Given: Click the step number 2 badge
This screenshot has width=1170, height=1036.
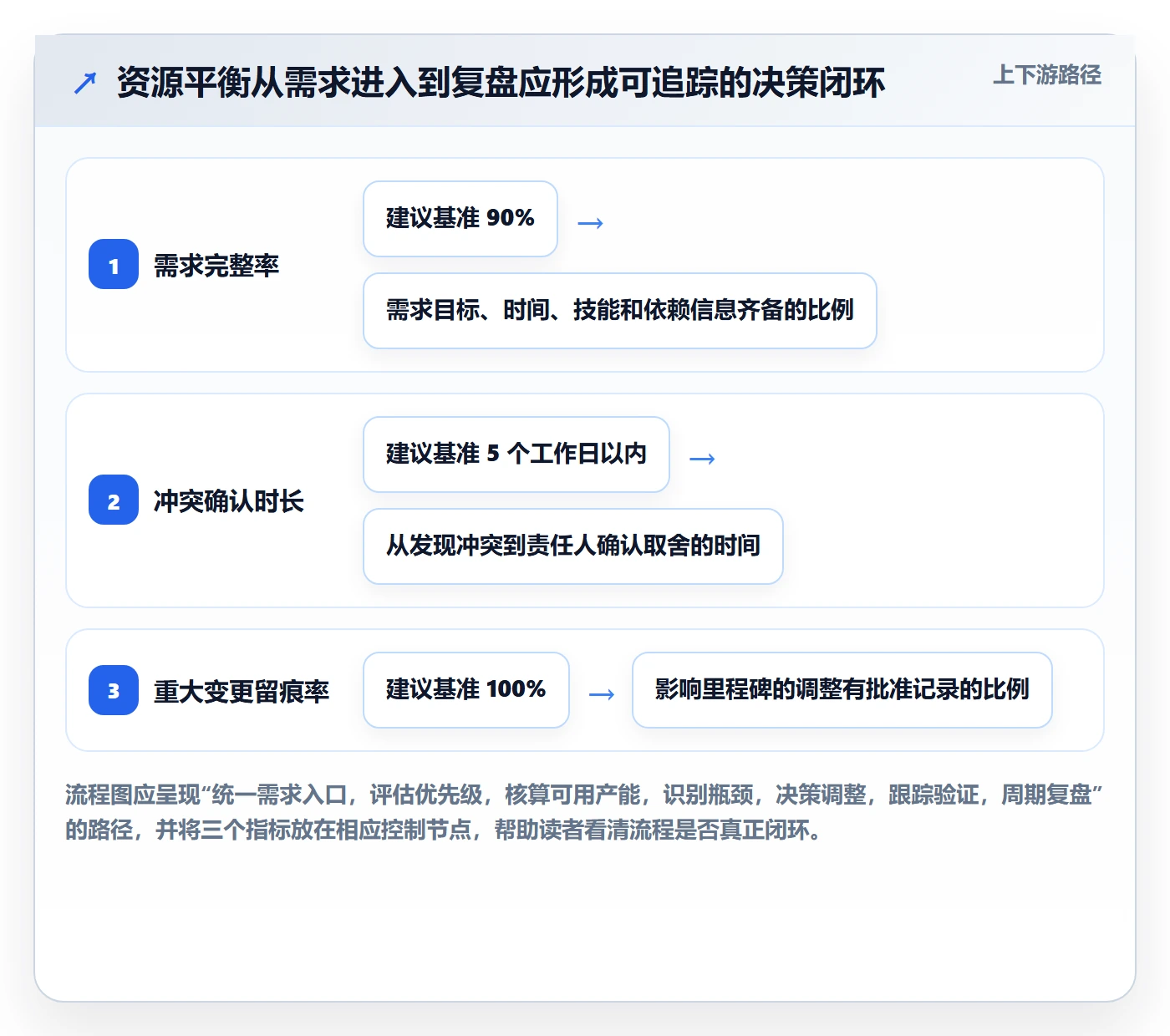Looking at the screenshot, I should (x=114, y=500).
